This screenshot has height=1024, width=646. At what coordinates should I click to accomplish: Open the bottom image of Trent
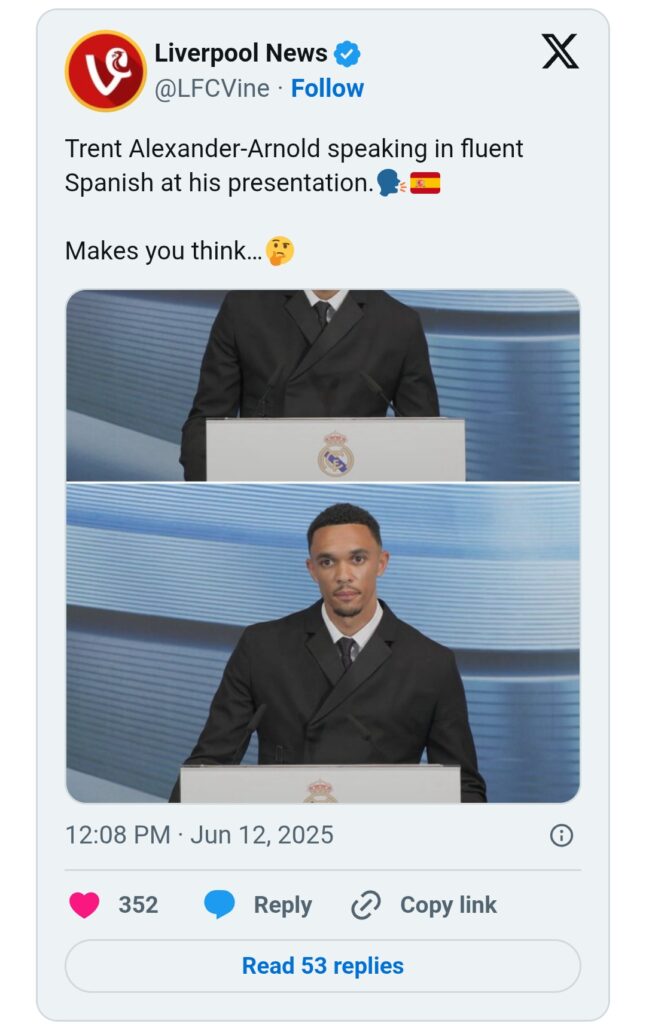pos(323,643)
